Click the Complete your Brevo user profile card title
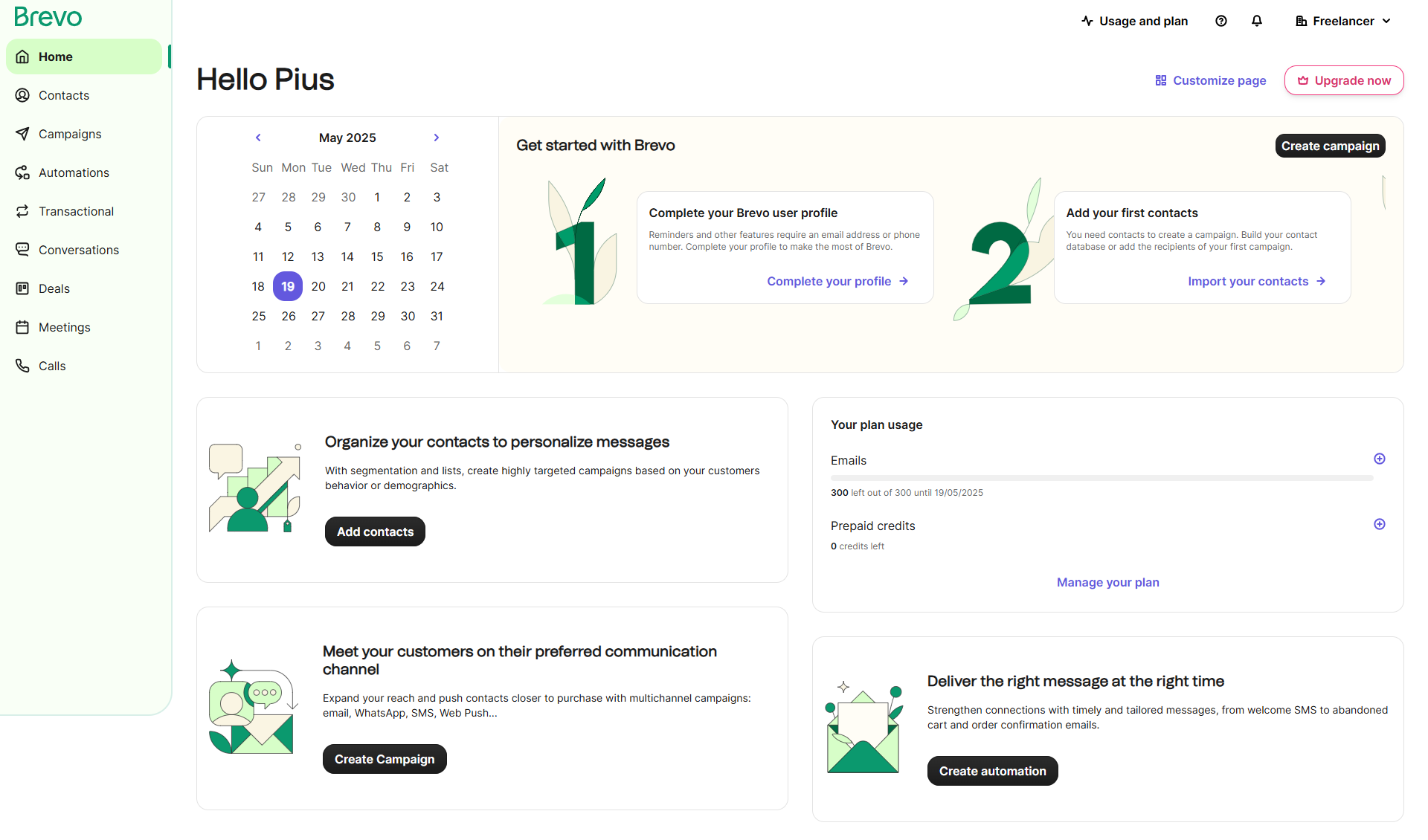 [743, 213]
